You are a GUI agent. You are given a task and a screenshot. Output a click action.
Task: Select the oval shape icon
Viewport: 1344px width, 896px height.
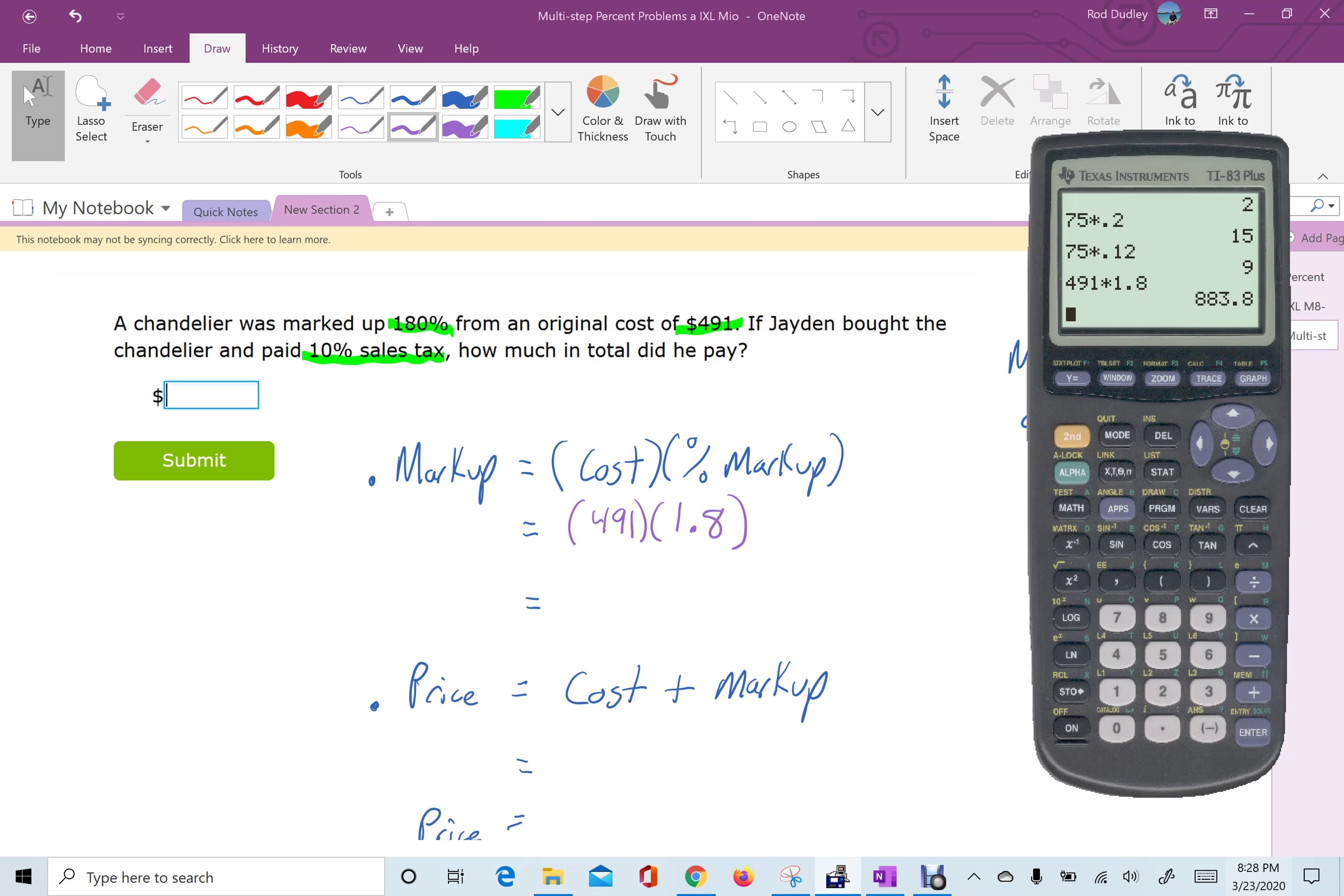click(788, 127)
